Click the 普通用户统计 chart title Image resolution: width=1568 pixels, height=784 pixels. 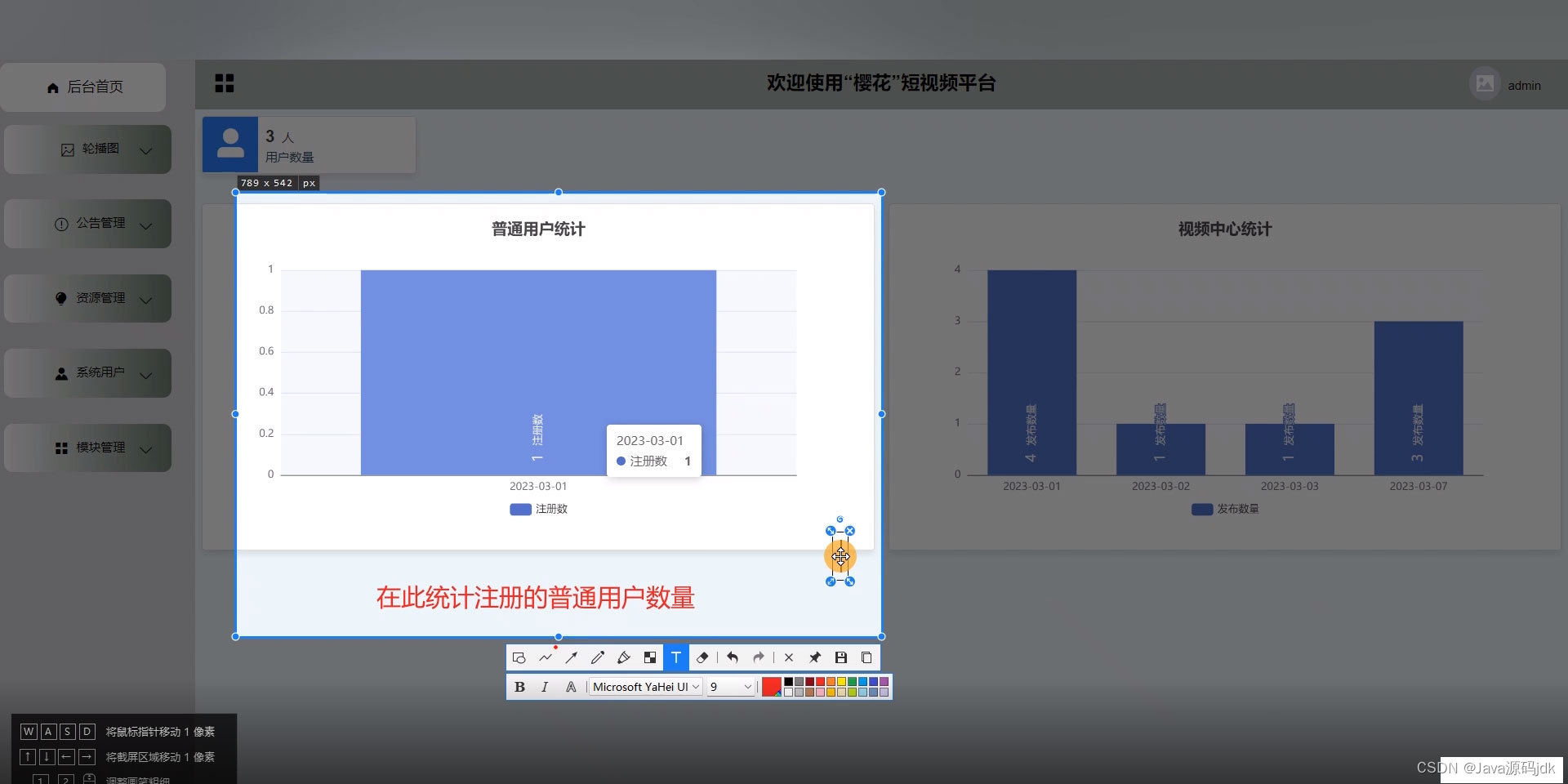tap(538, 229)
